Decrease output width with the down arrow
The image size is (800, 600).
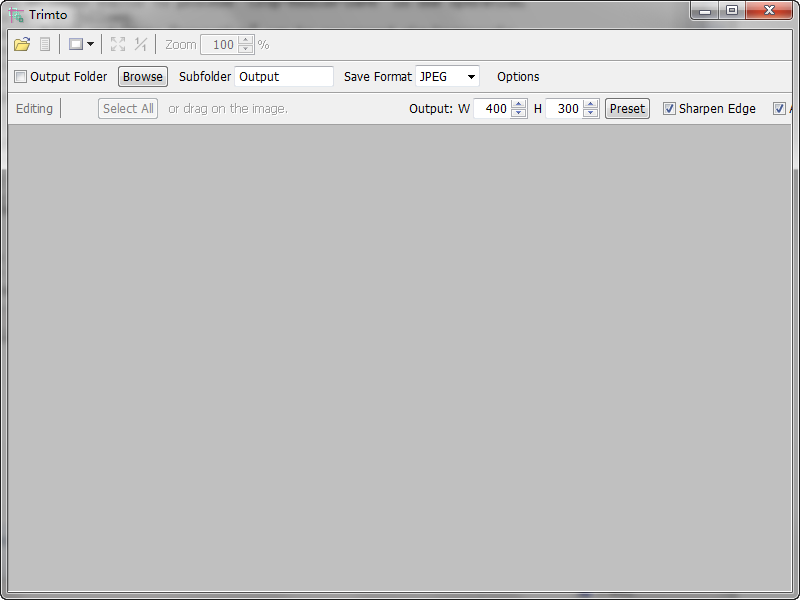(518, 113)
